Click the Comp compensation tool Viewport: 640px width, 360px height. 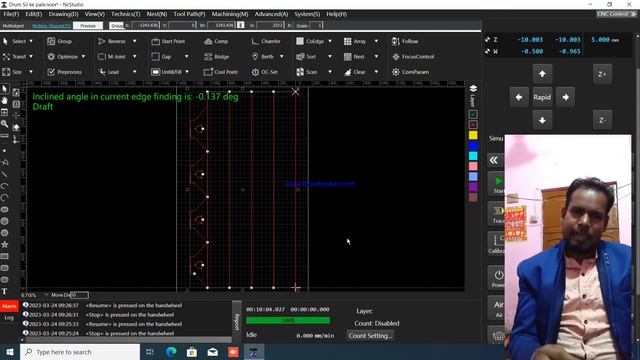tap(216, 41)
